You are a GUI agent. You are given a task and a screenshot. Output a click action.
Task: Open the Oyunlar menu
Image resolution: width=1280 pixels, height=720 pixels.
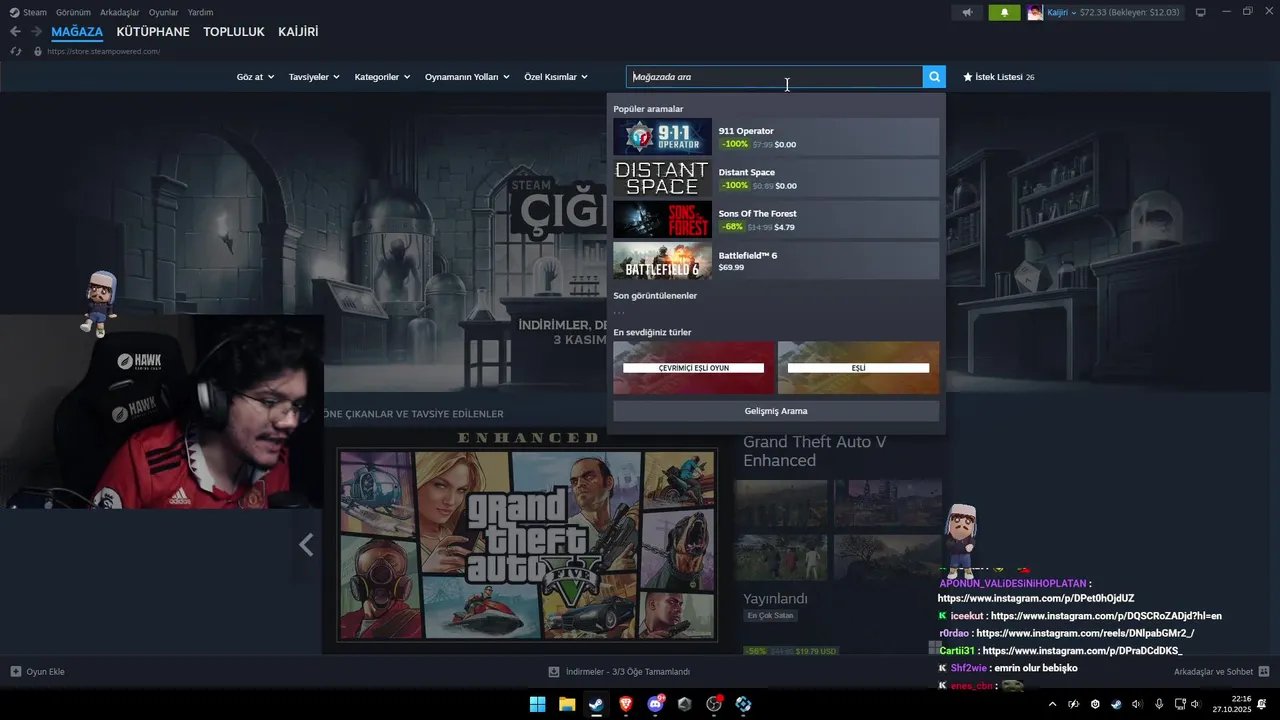[x=164, y=12]
